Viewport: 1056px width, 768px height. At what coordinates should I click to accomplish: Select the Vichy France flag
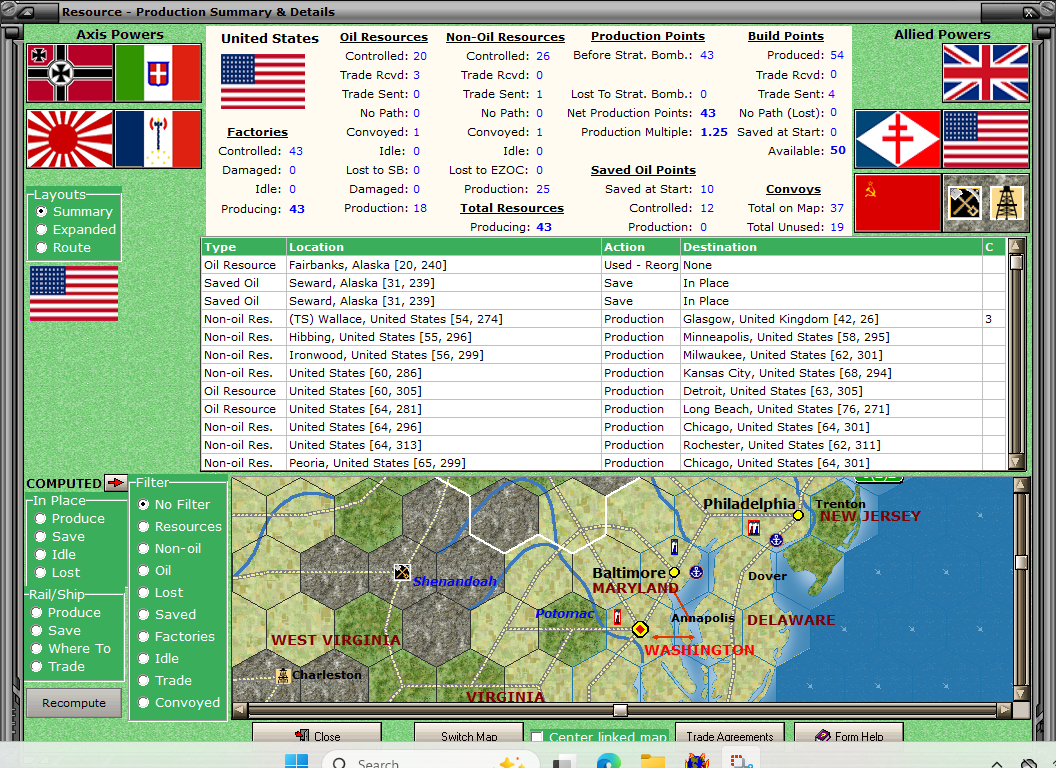pos(158,139)
